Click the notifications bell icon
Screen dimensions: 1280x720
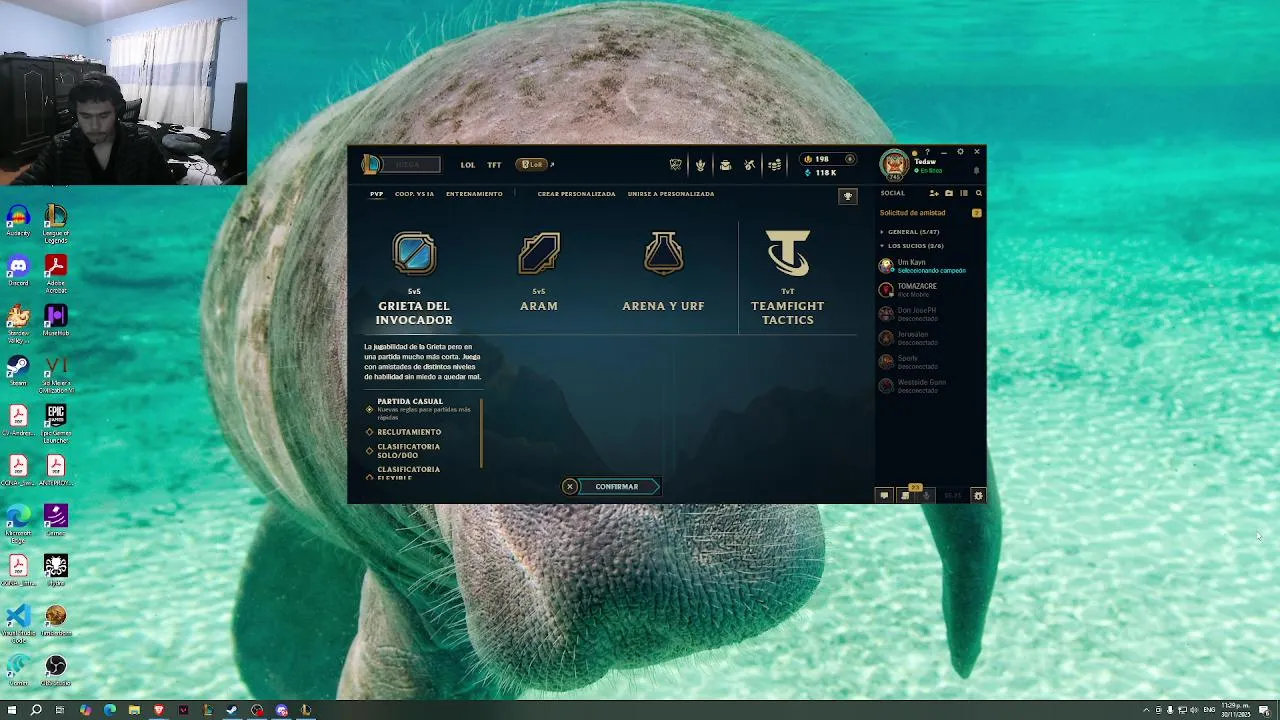[976, 170]
